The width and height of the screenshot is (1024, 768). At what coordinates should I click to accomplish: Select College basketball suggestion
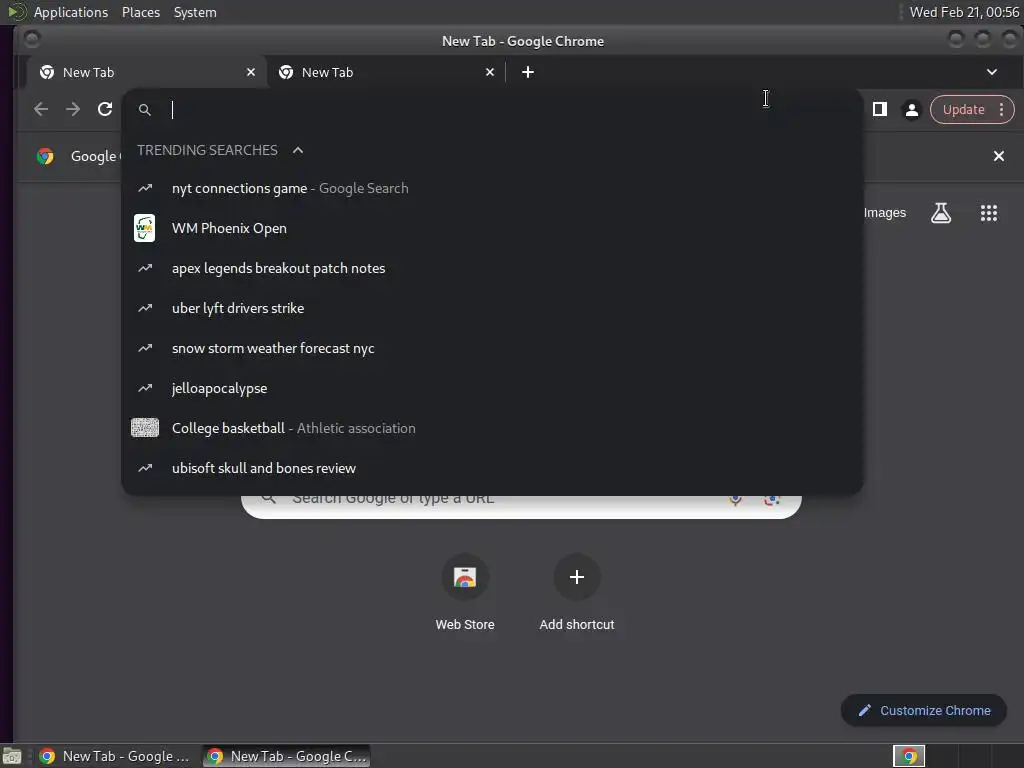(492, 428)
